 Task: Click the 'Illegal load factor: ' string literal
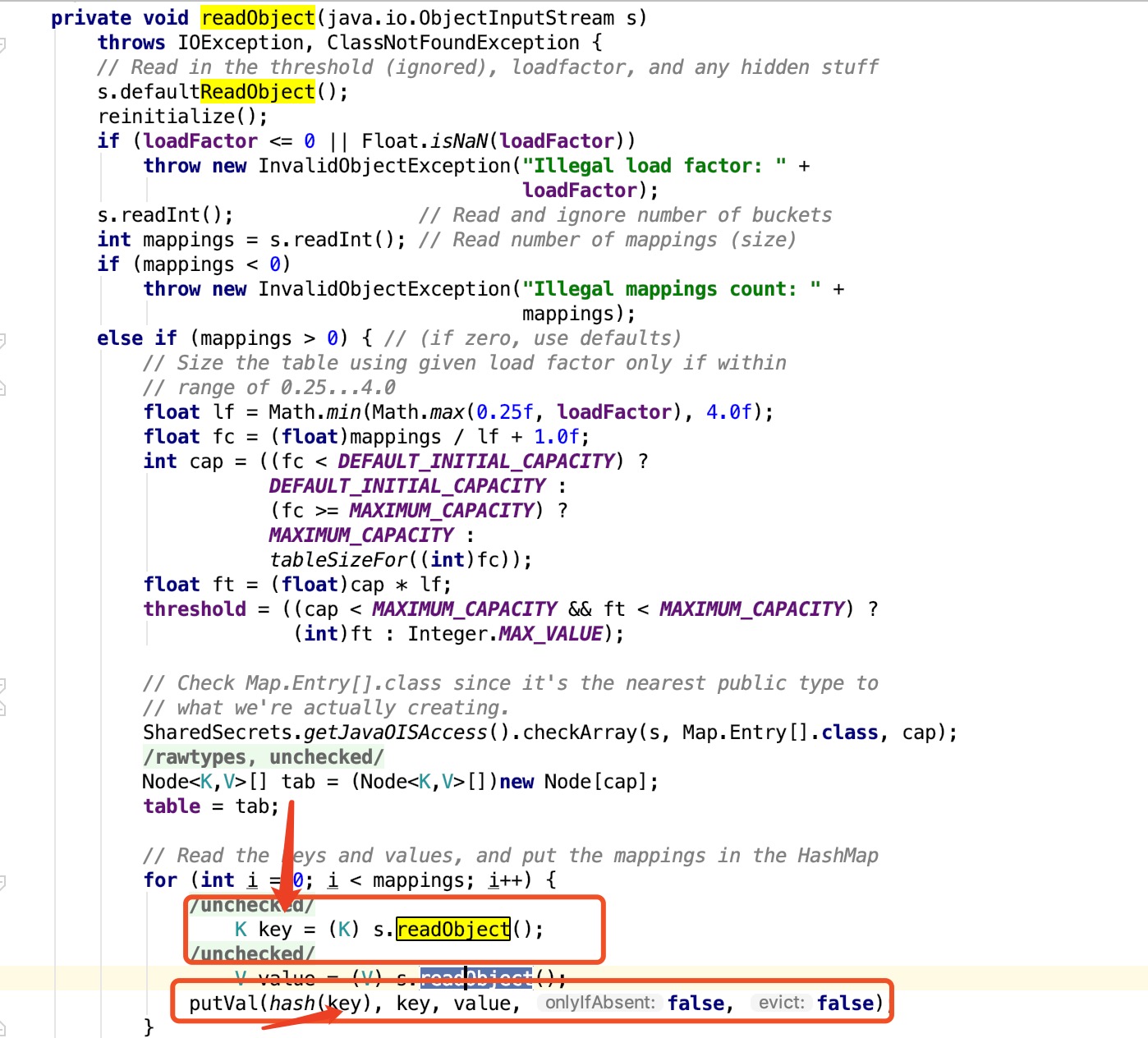pyautogui.click(x=654, y=166)
